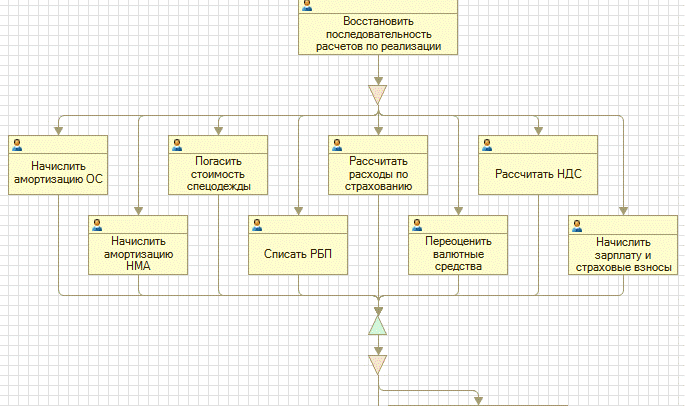Viewport: 685px width, 406px height.
Task: Click the user icon in Погасить стоимость спецодежды block
Action: click(x=177, y=145)
